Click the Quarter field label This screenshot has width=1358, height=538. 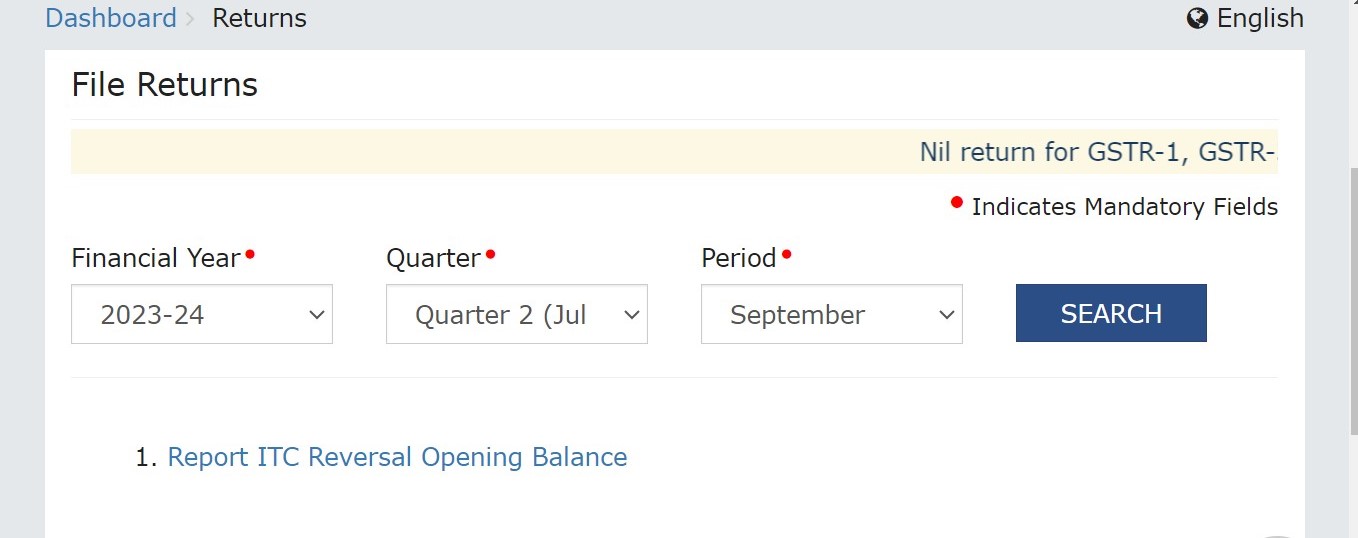click(x=434, y=258)
